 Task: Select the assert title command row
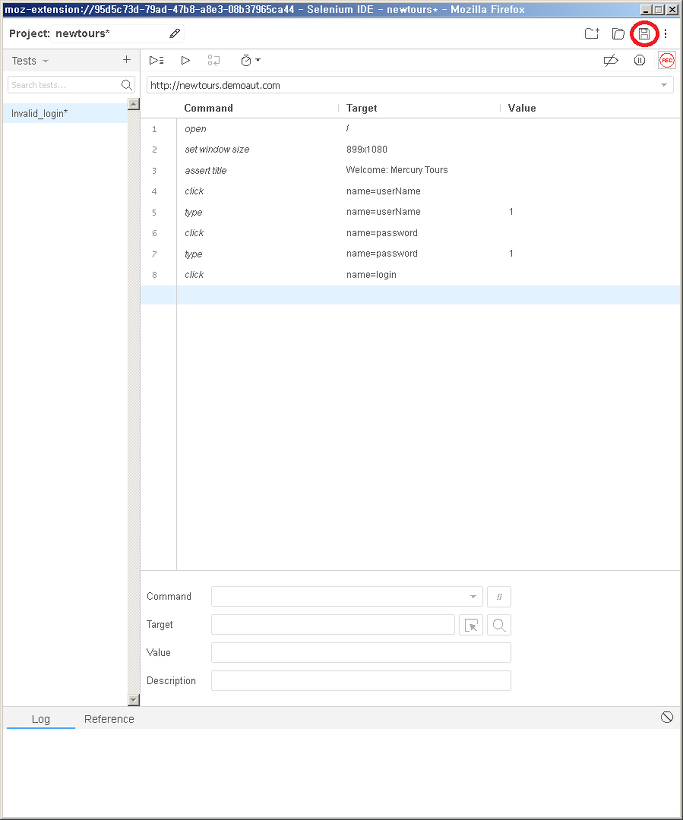[411, 170]
